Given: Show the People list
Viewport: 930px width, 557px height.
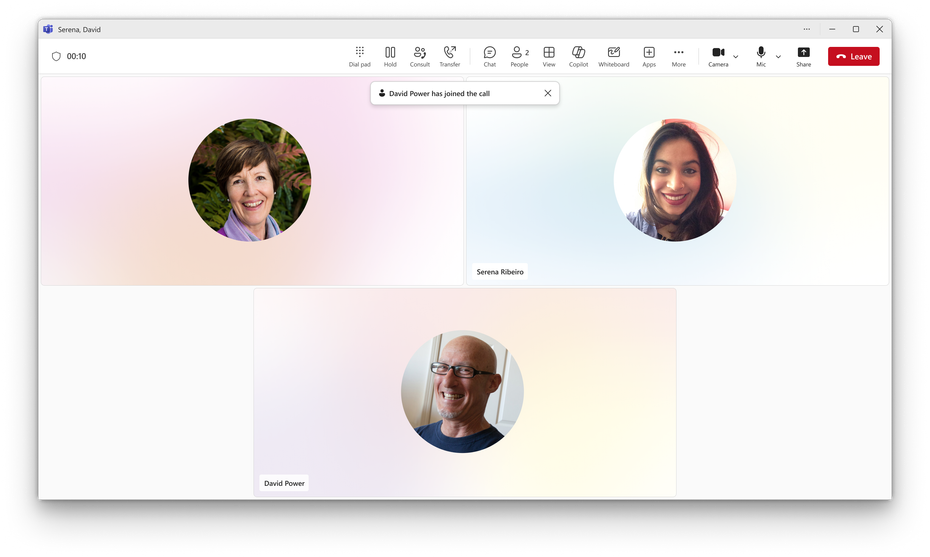Looking at the screenshot, I should pyautogui.click(x=520, y=56).
